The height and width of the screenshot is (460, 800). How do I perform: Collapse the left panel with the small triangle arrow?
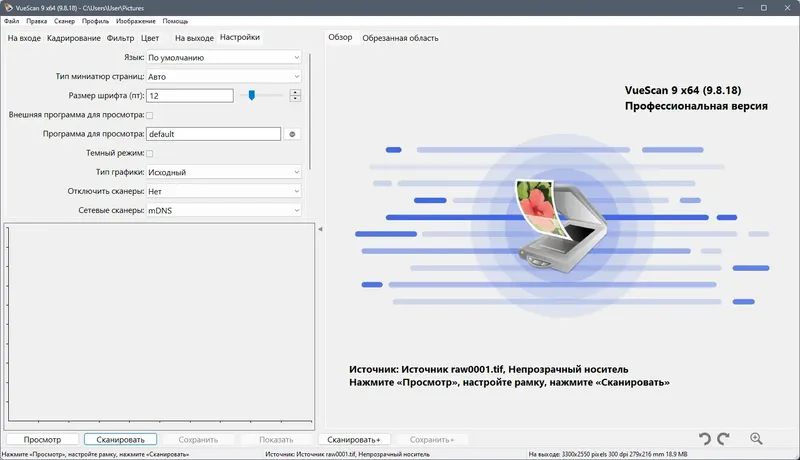(320, 229)
